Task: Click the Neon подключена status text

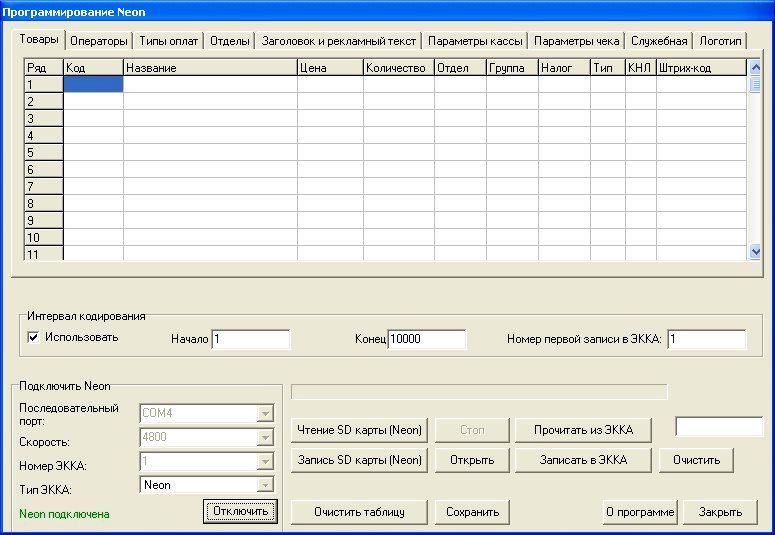Action: 64,514
